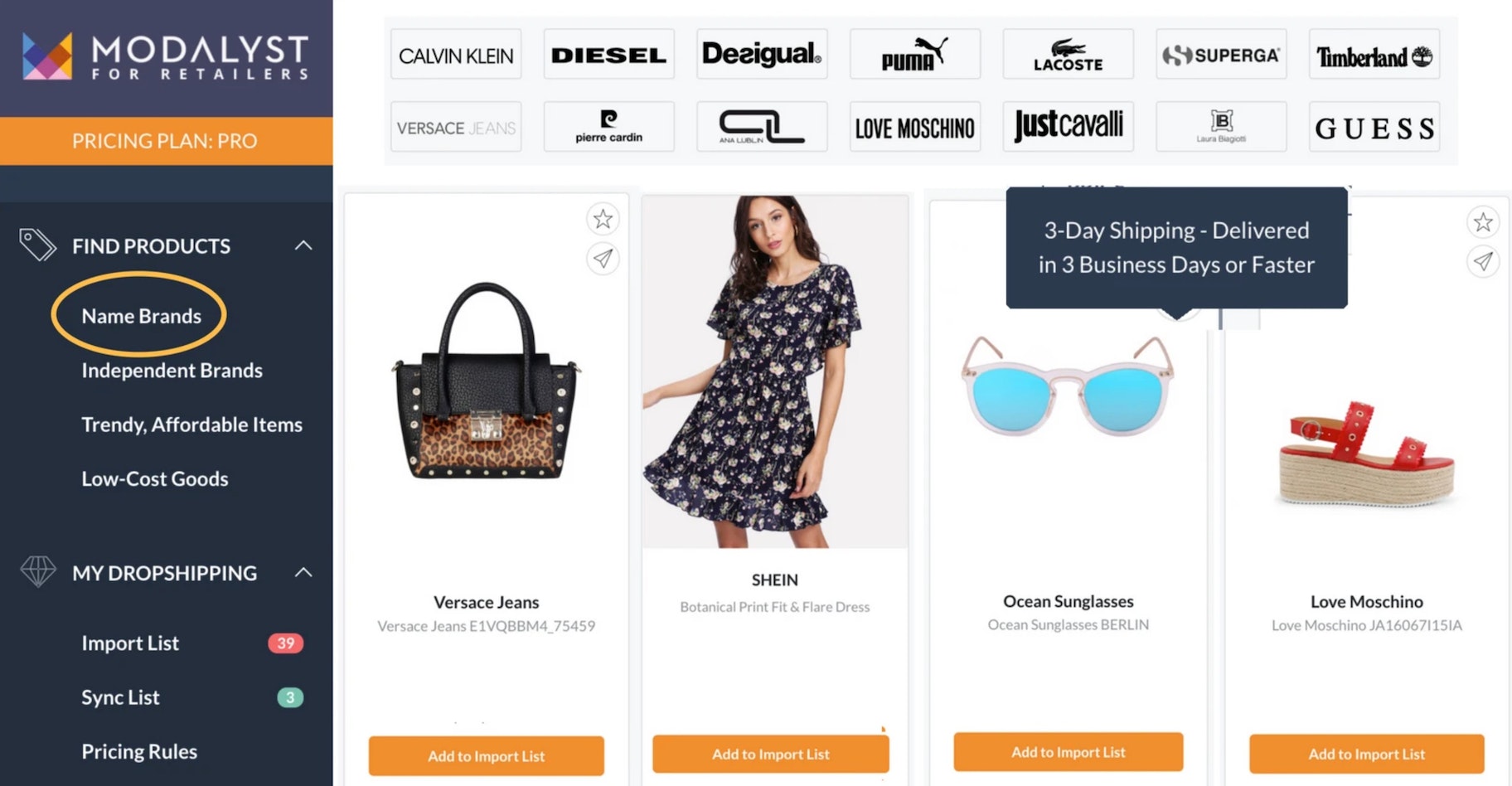The height and width of the screenshot is (786, 1512).
Task: Open Pricing Rules page
Action: (x=139, y=752)
